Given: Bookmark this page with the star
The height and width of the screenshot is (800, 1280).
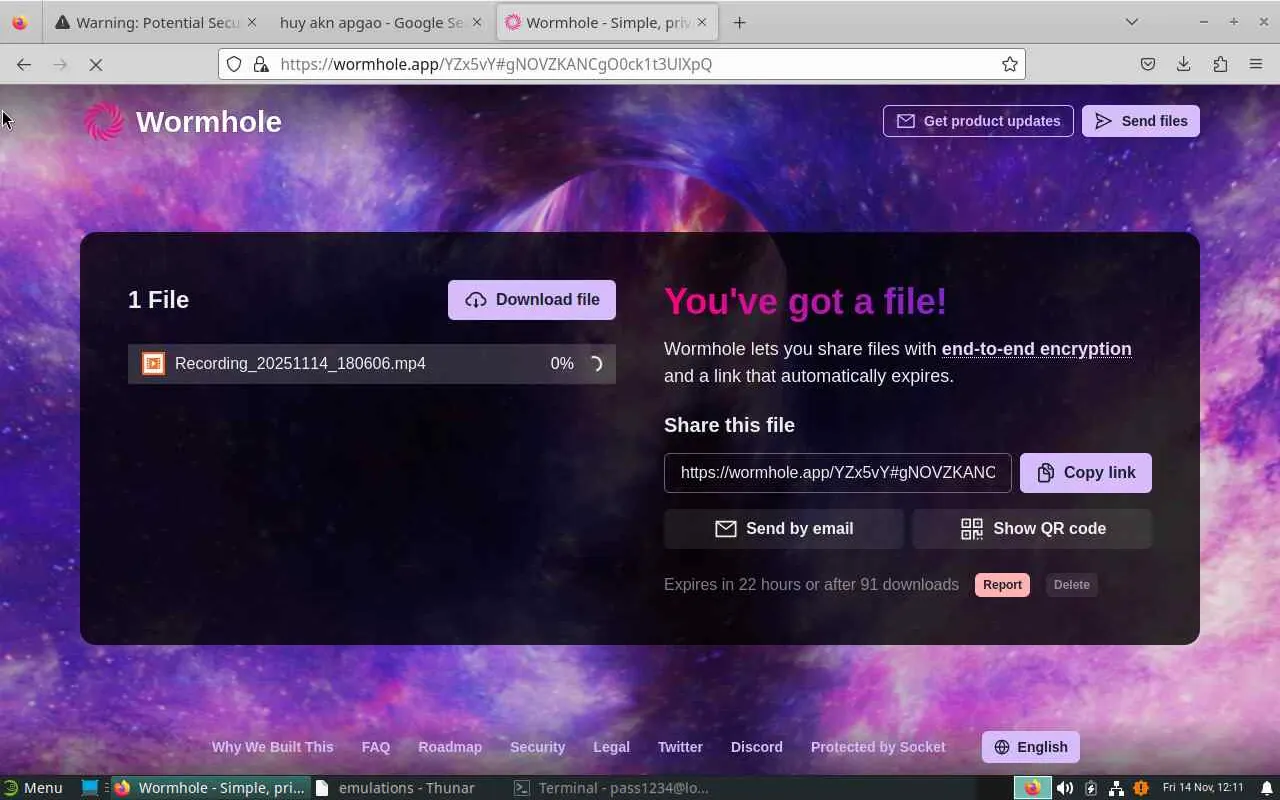Looking at the screenshot, I should 1010,64.
